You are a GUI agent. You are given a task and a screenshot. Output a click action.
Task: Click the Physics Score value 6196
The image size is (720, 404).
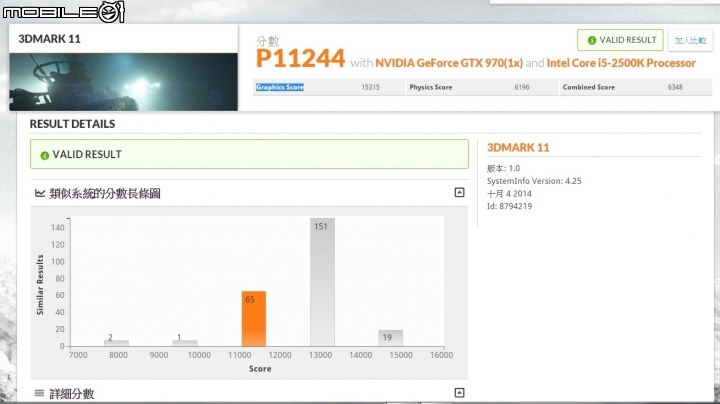(x=522, y=87)
